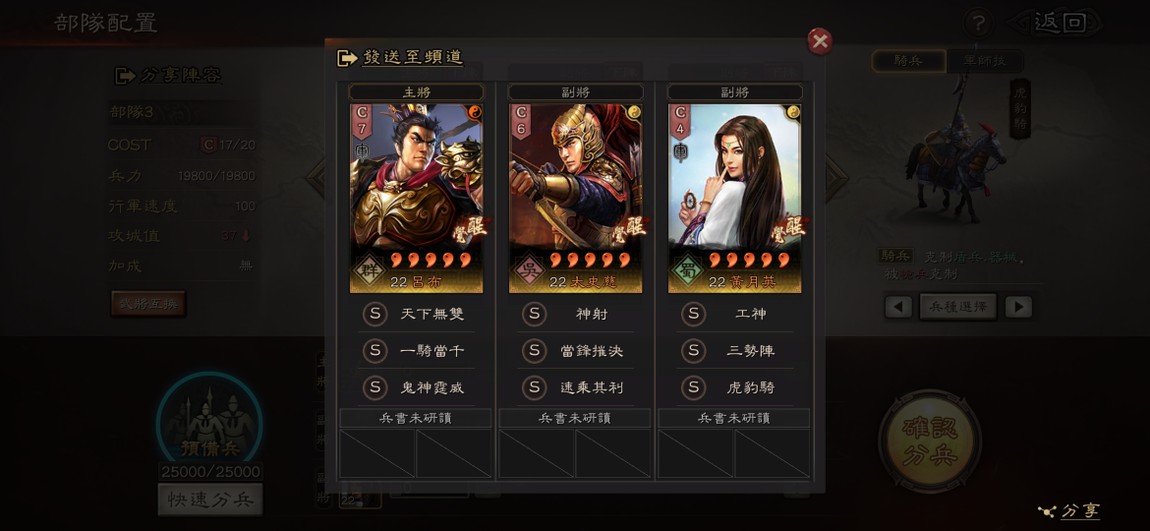
Task: Click the 確認分兵 confirm button
Action: pos(929,440)
